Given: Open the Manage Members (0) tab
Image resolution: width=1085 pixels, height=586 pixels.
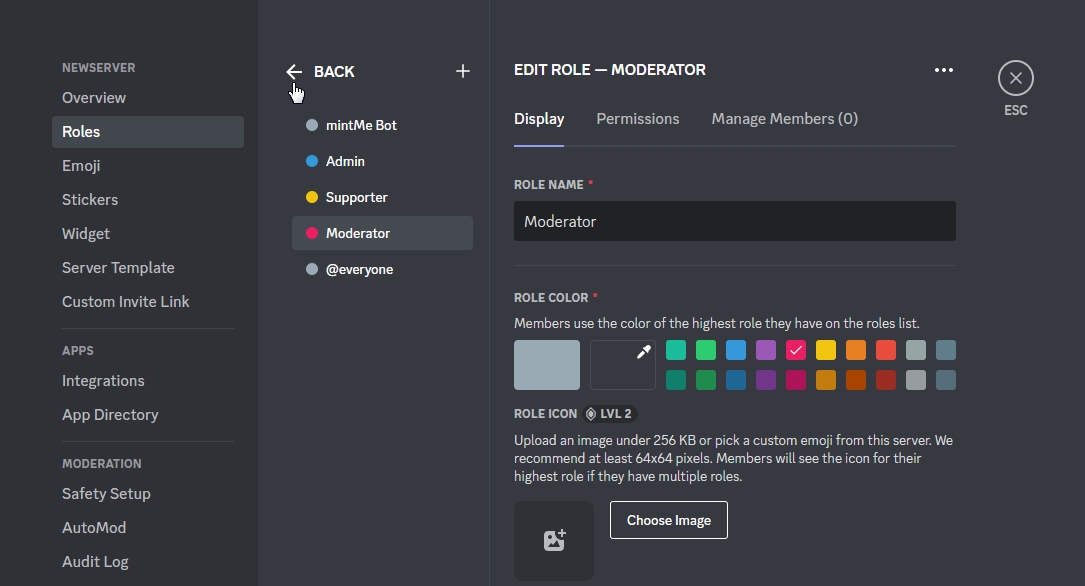Looking at the screenshot, I should [x=784, y=119].
